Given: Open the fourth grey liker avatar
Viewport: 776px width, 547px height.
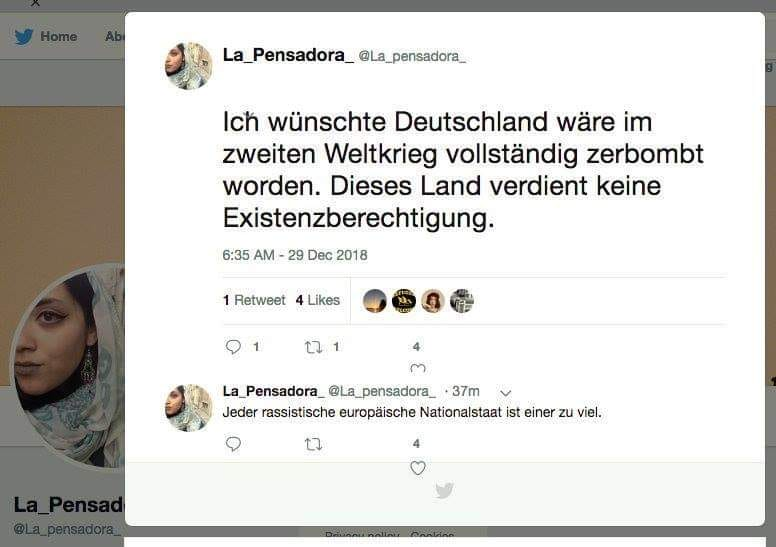Looking at the screenshot, I should 462,301.
